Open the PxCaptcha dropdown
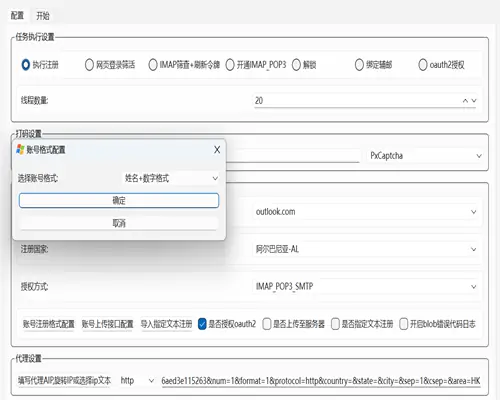Image resolution: width=500 pixels, height=400 pixels. pos(426,156)
